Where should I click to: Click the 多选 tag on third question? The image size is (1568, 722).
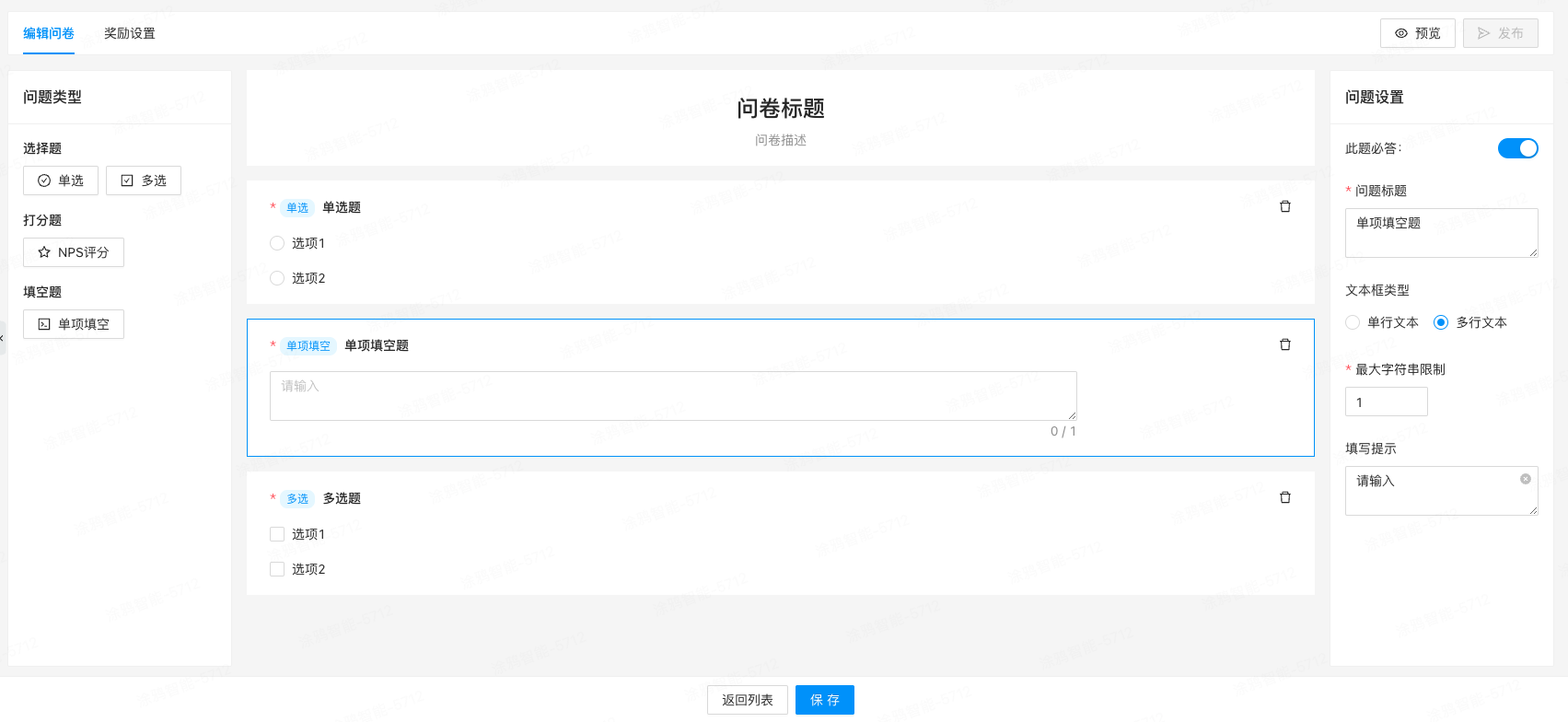tap(297, 498)
